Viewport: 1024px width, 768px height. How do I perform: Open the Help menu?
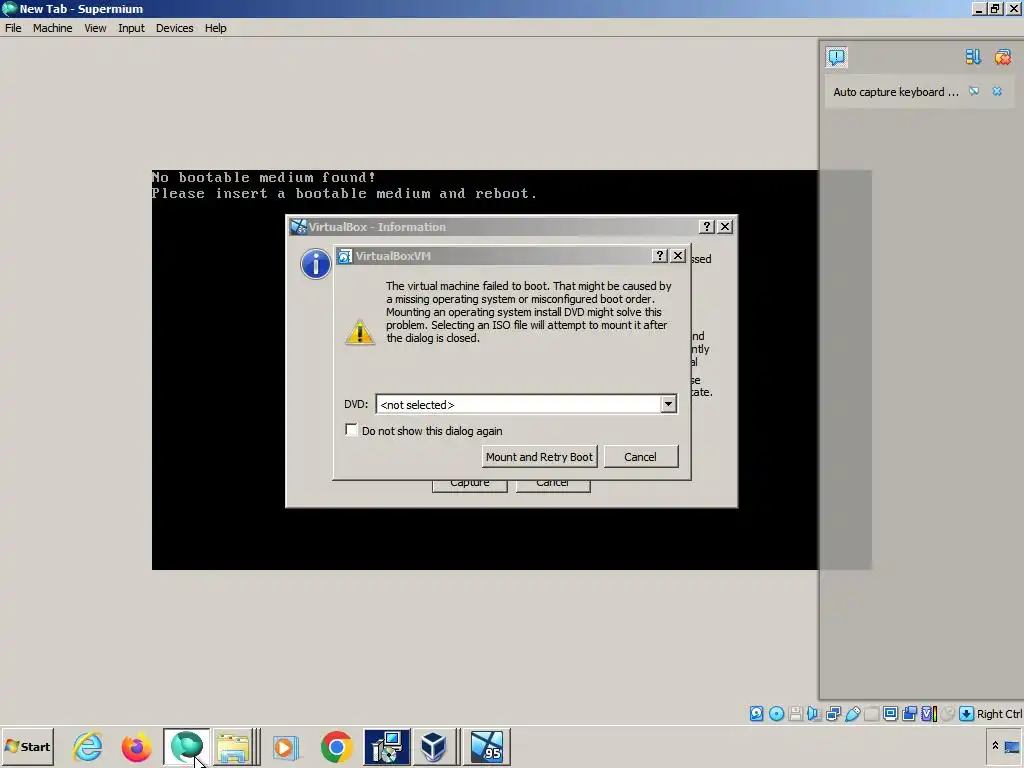[x=215, y=28]
